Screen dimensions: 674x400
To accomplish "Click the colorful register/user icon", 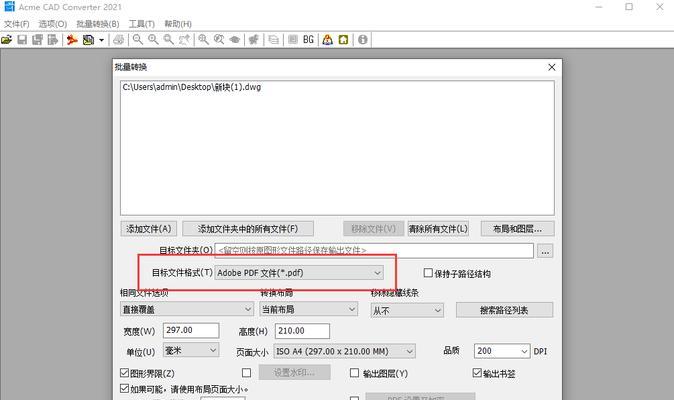I will (x=328, y=40).
